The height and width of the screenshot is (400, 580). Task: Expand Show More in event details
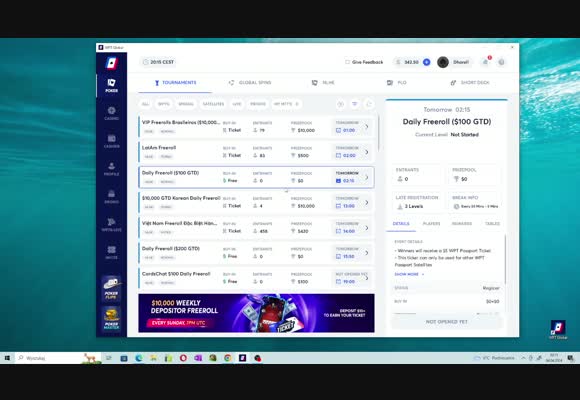point(409,274)
